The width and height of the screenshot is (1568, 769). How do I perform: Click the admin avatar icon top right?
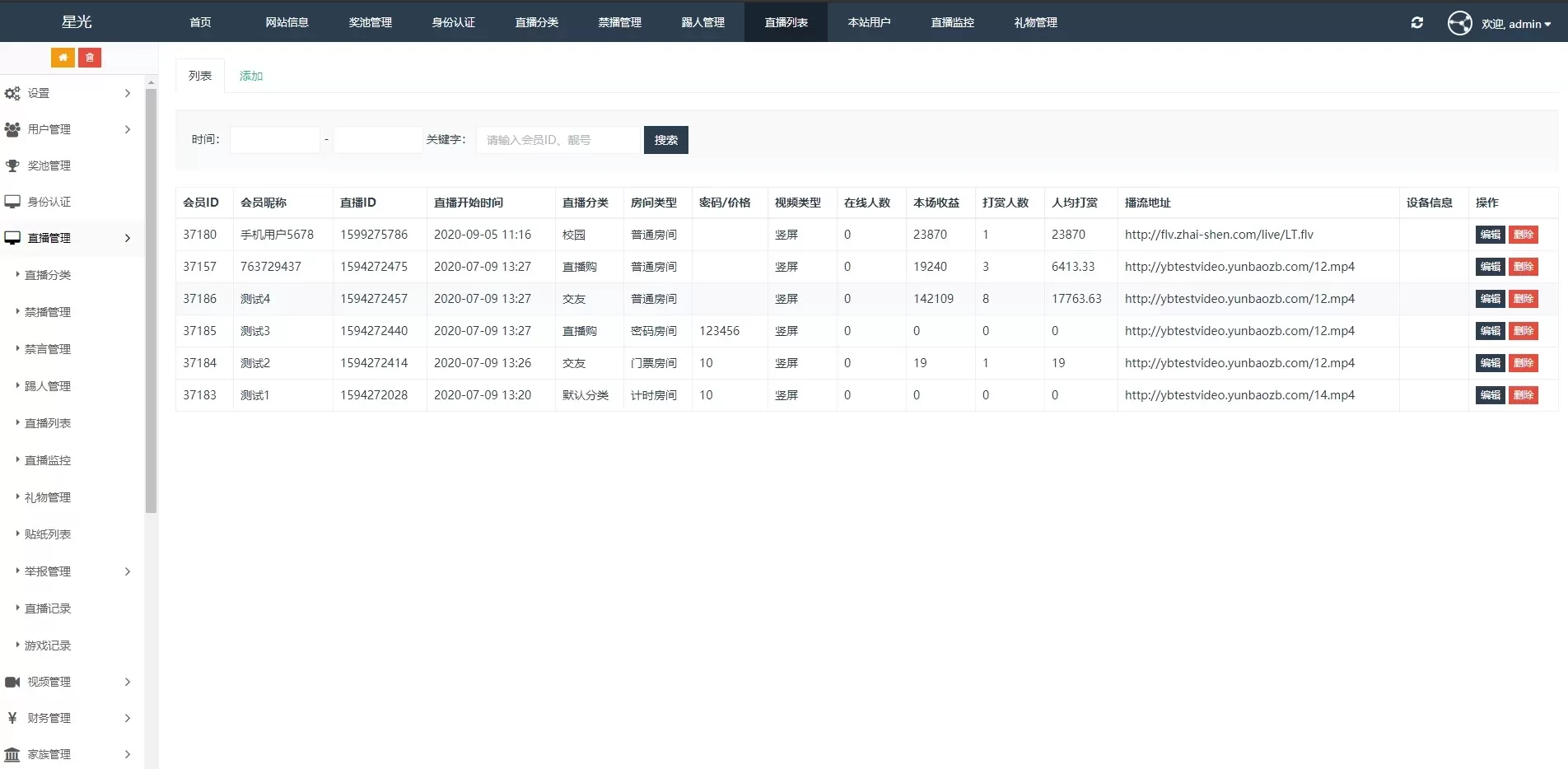click(1458, 23)
